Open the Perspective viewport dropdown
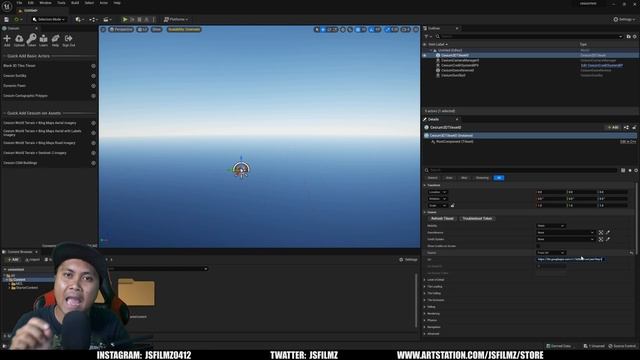Image resolution: width=640 pixels, height=360 pixels. coord(121,29)
